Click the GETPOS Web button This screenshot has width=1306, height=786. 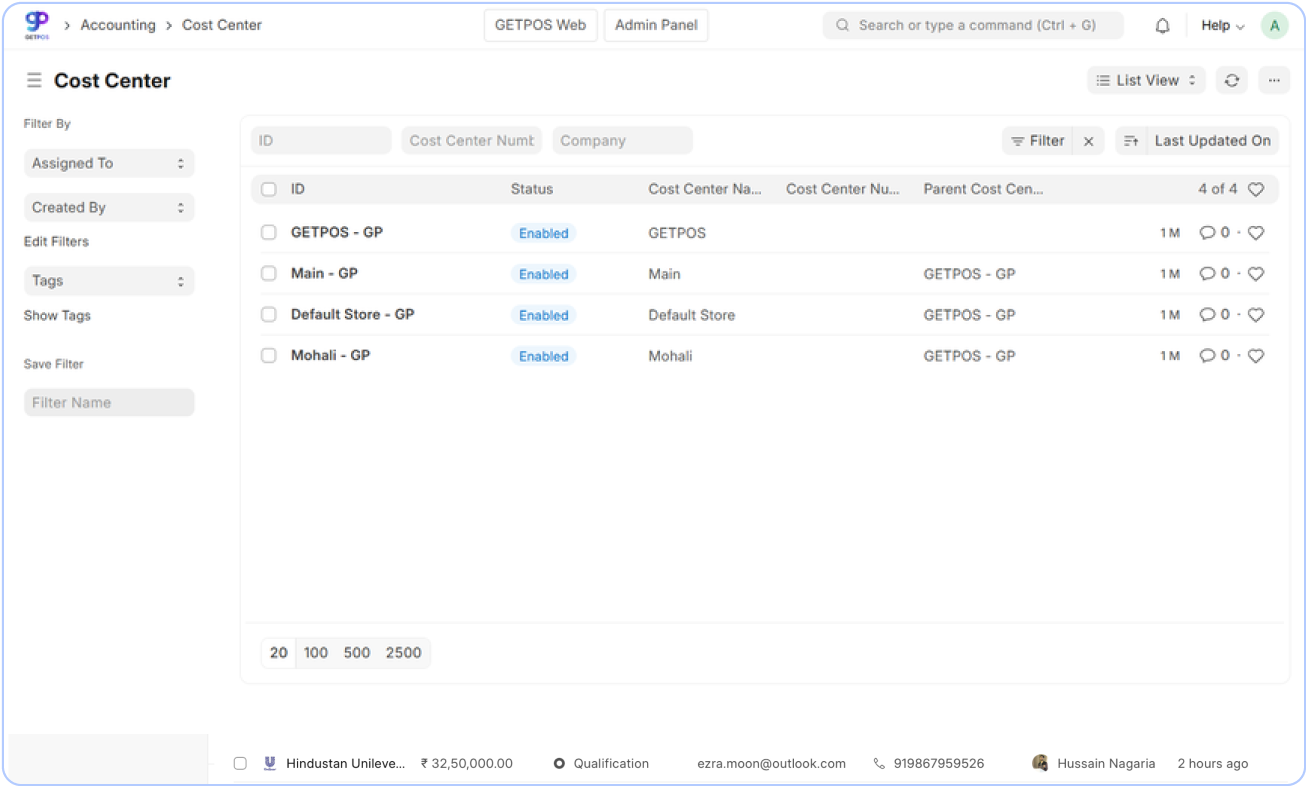tap(540, 25)
